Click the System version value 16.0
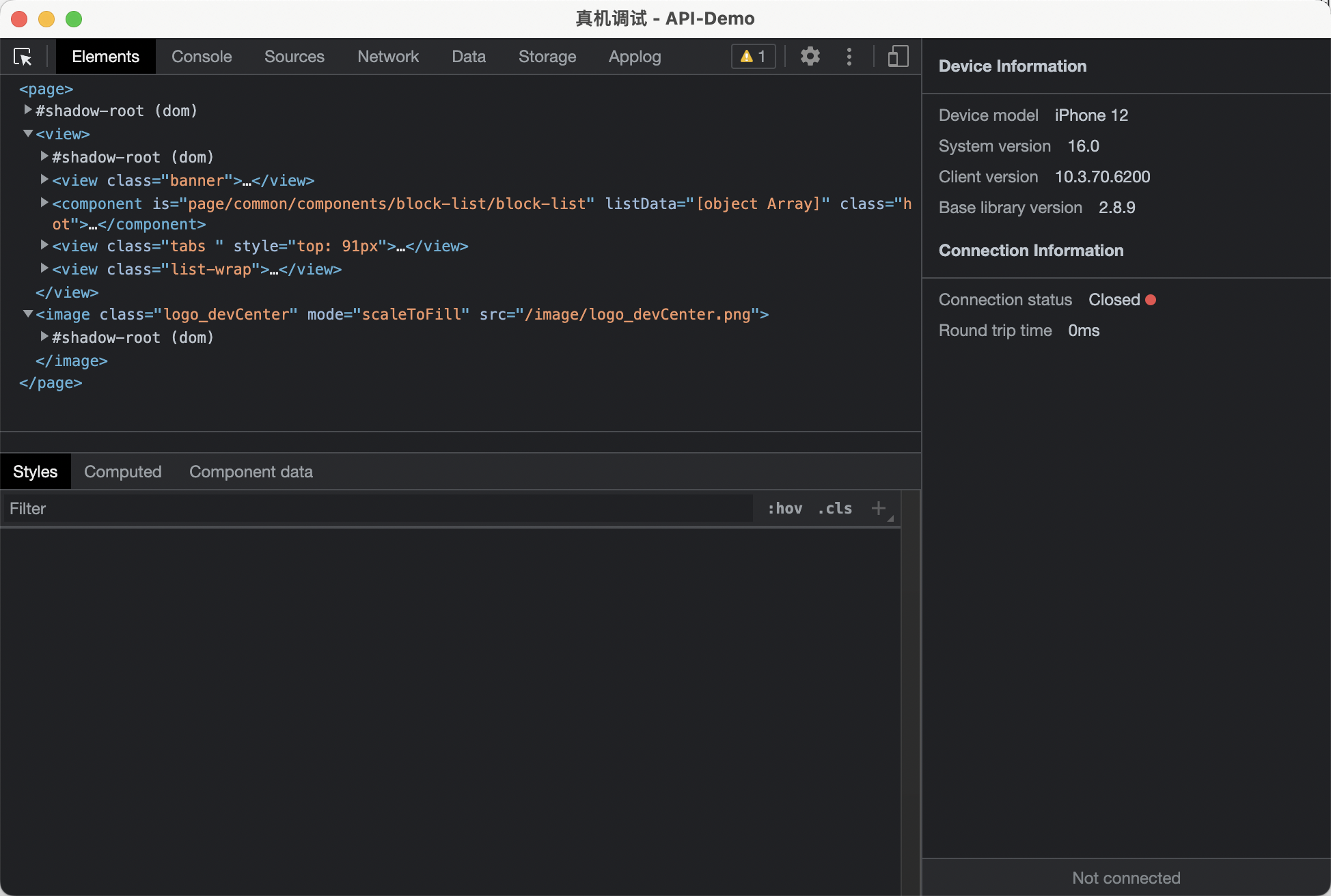 click(x=1084, y=146)
